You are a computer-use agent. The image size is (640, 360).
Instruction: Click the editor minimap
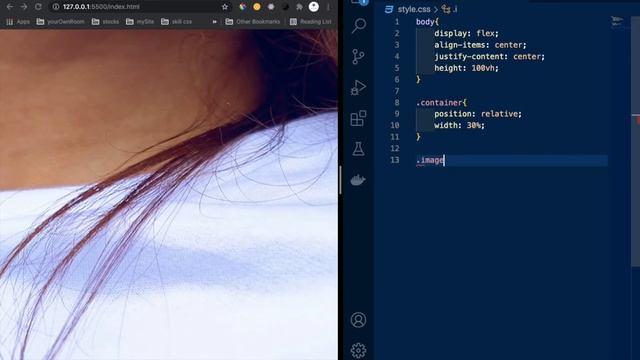(x=618, y=21)
